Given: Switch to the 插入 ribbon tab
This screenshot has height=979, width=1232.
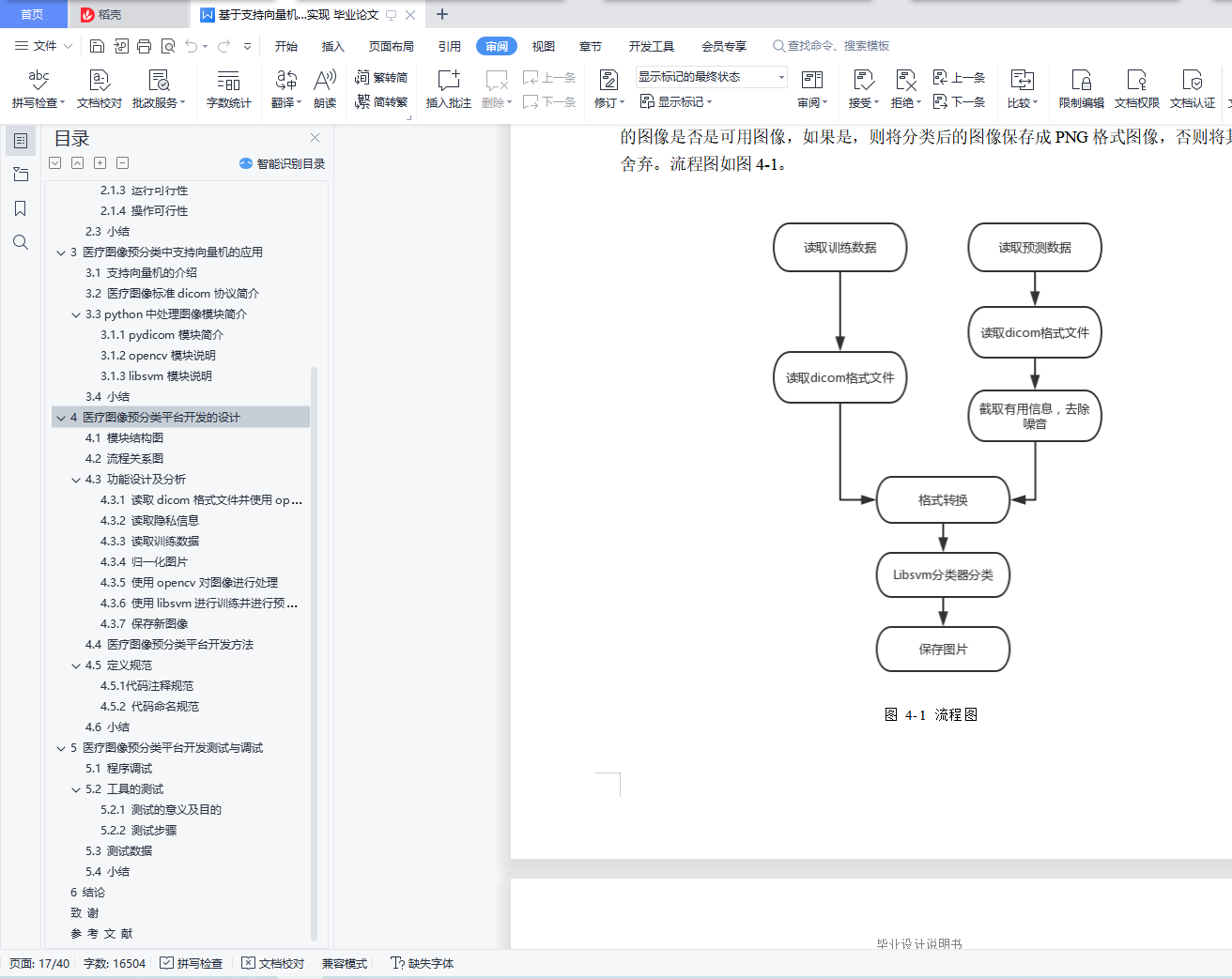Looking at the screenshot, I should click(x=333, y=46).
